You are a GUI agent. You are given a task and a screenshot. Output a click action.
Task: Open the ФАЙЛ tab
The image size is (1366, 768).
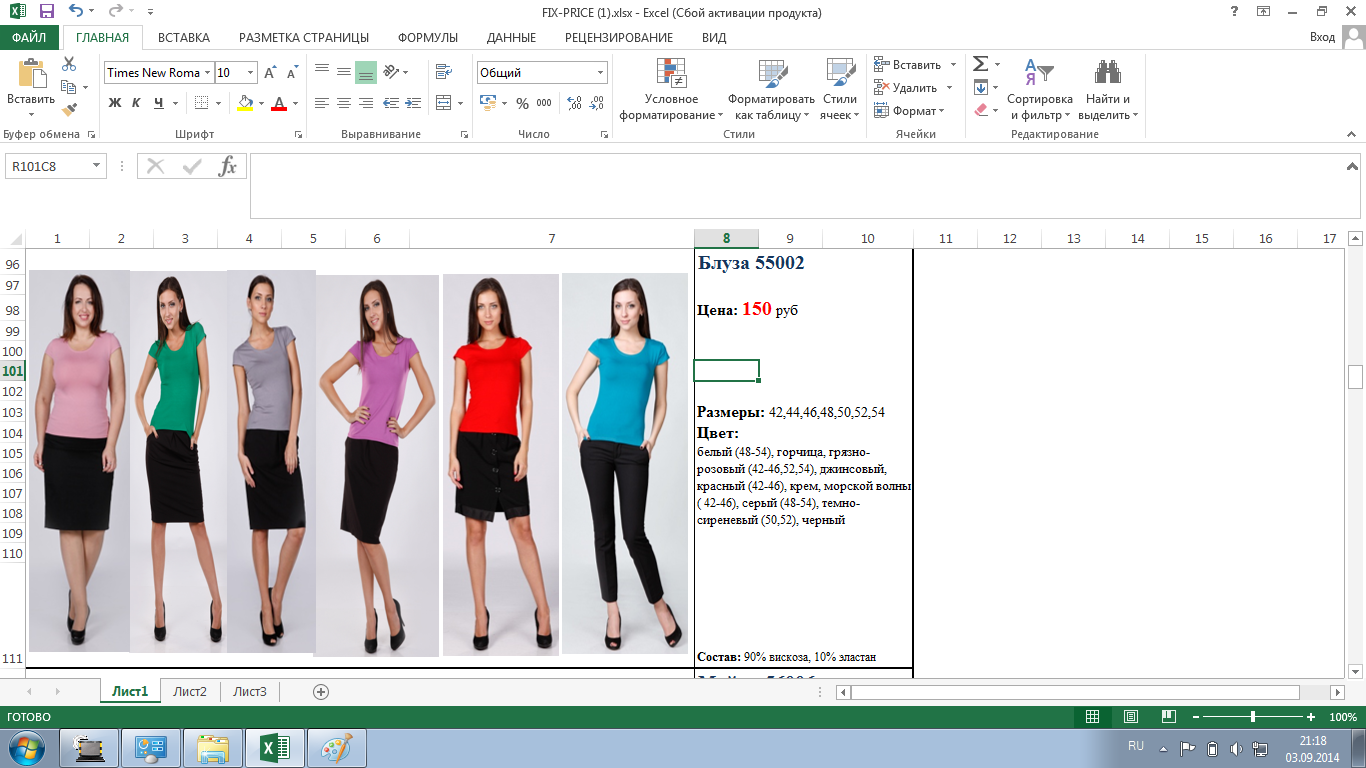pyautogui.click(x=30, y=37)
